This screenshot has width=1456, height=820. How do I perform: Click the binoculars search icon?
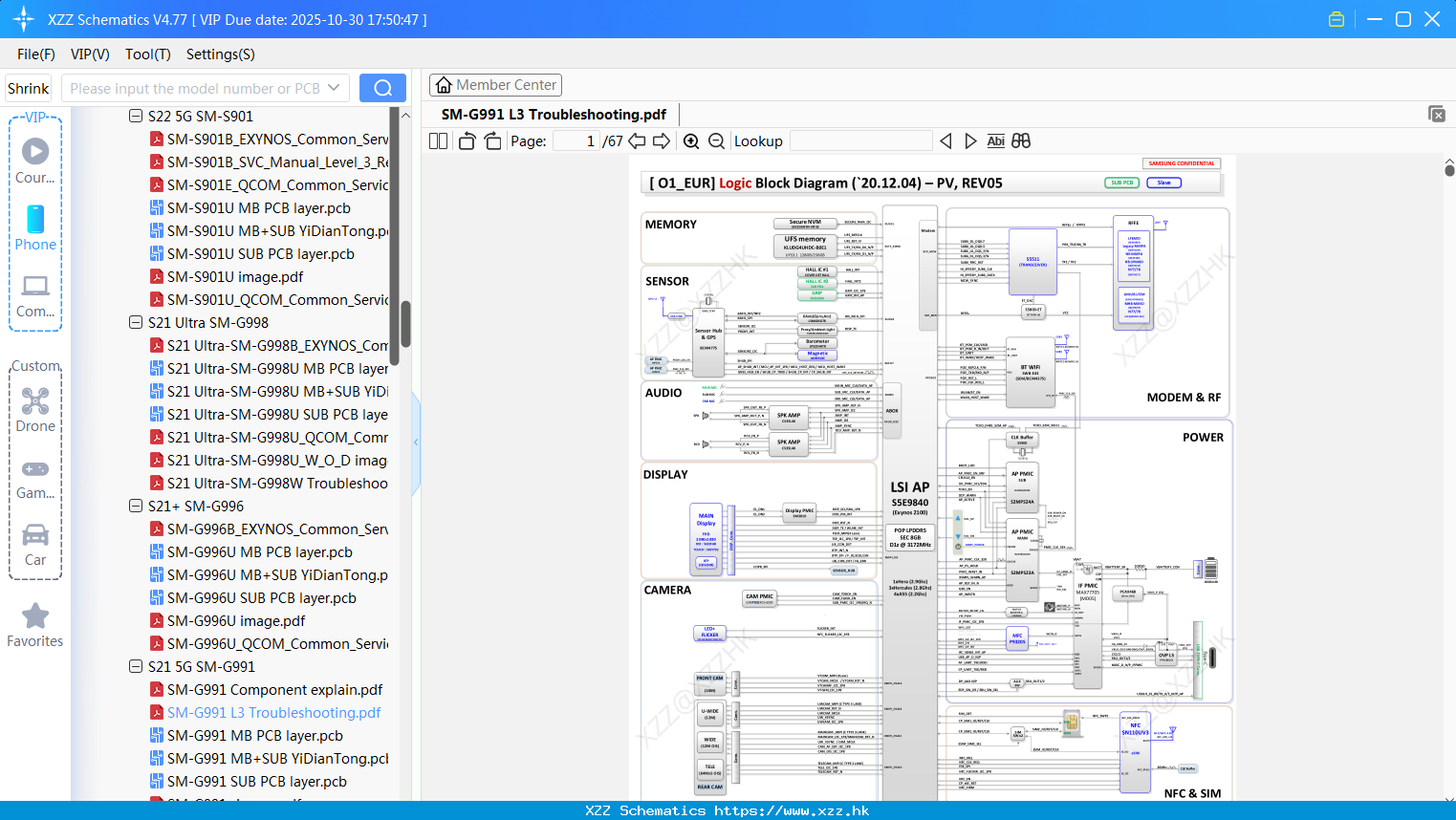click(x=1021, y=141)
